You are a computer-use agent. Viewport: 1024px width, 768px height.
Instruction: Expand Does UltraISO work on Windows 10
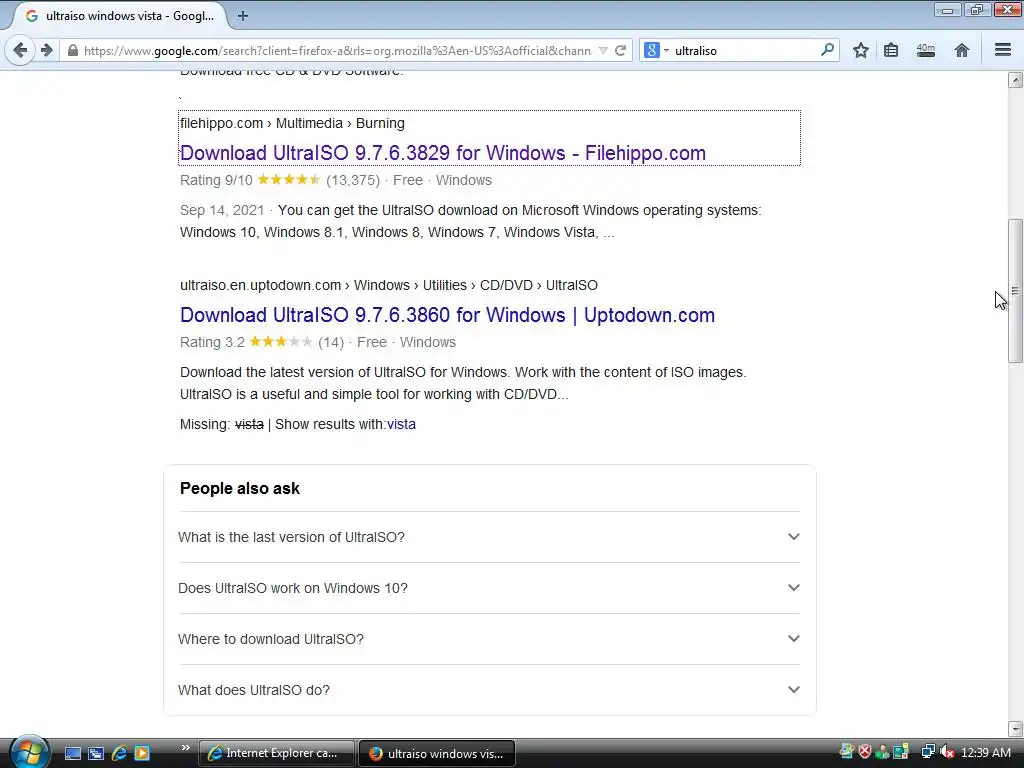[489, 588]
